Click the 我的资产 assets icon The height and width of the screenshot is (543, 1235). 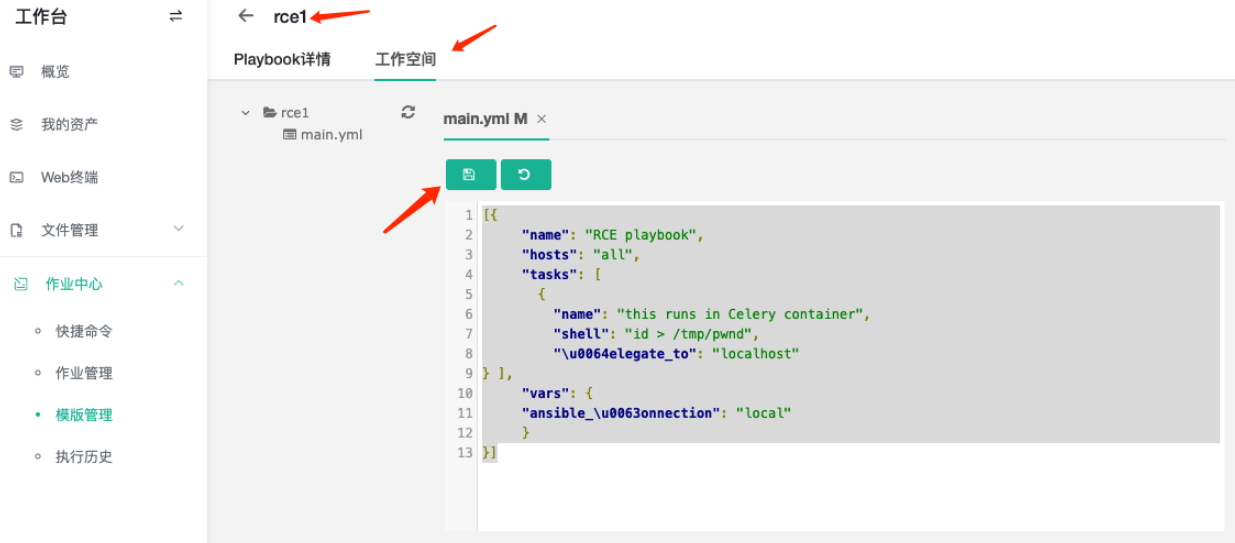tap(17, 125)
